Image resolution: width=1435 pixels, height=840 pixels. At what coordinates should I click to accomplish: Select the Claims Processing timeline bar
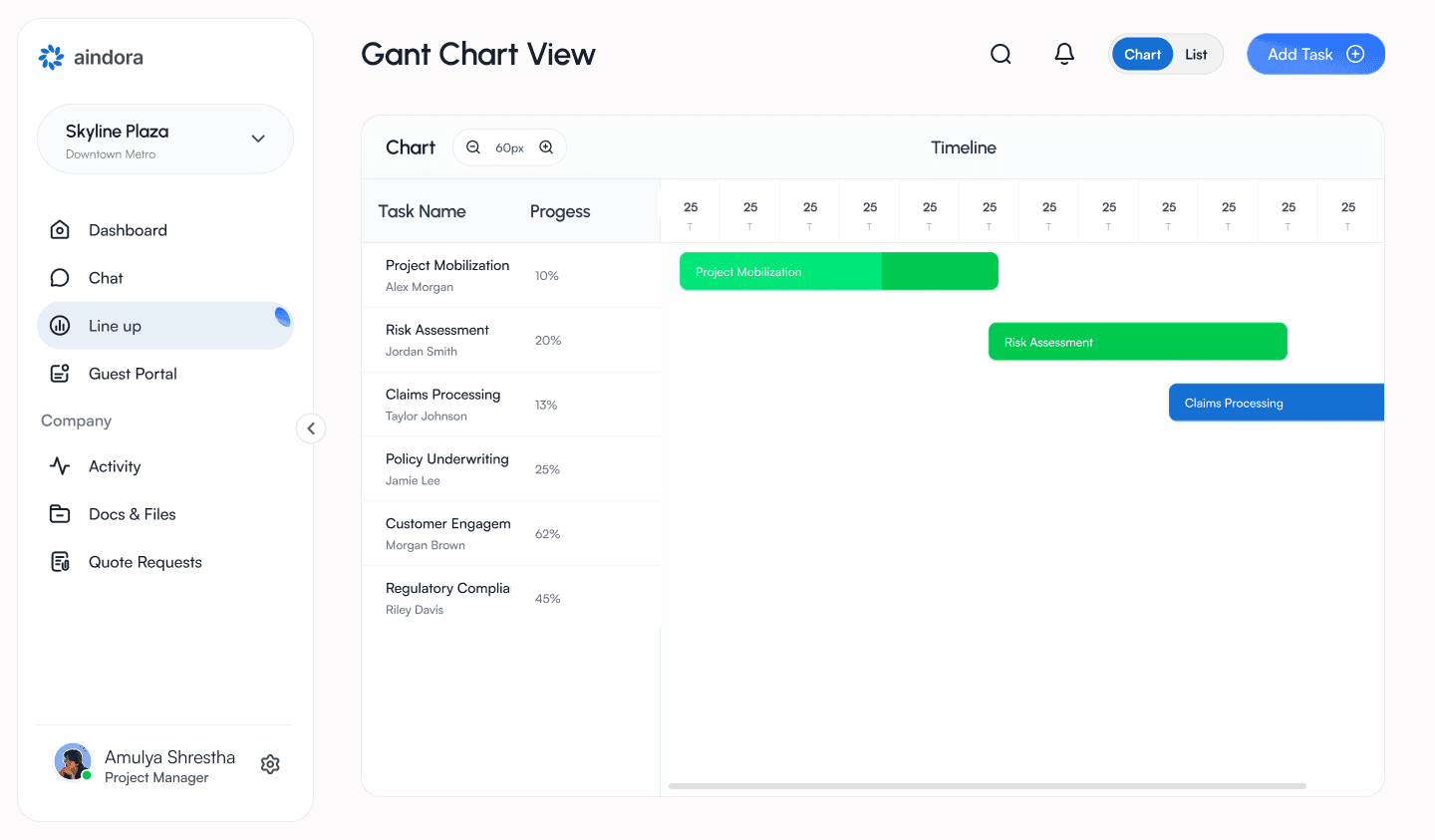click(x=1277, y=403)
